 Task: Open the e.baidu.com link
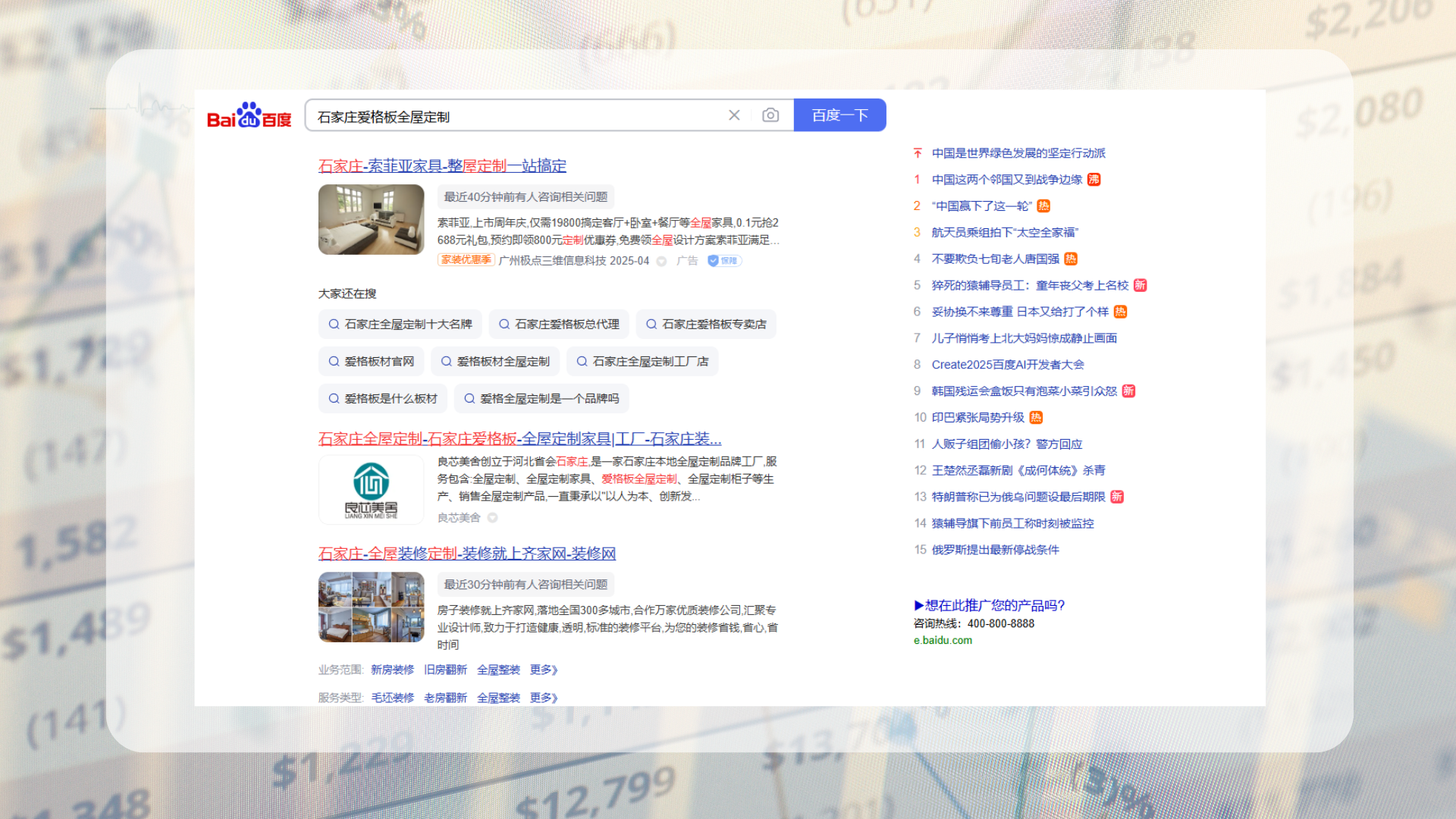coord(943,641)
